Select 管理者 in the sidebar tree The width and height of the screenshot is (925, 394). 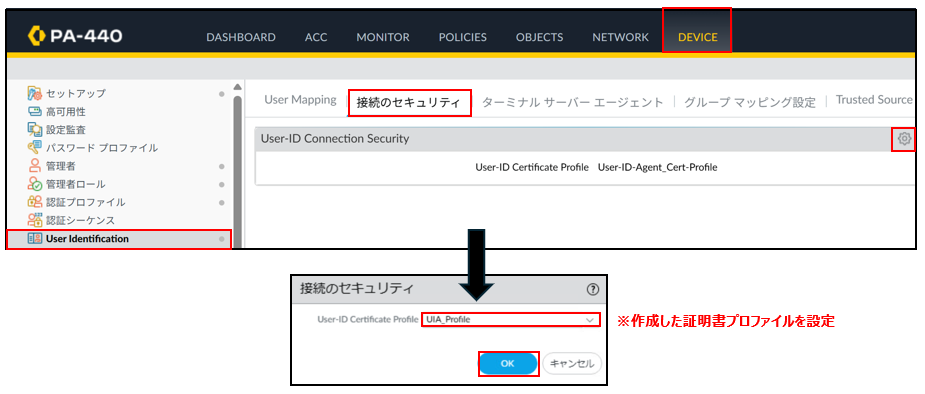pyautogui.click(x=61, y=166)
